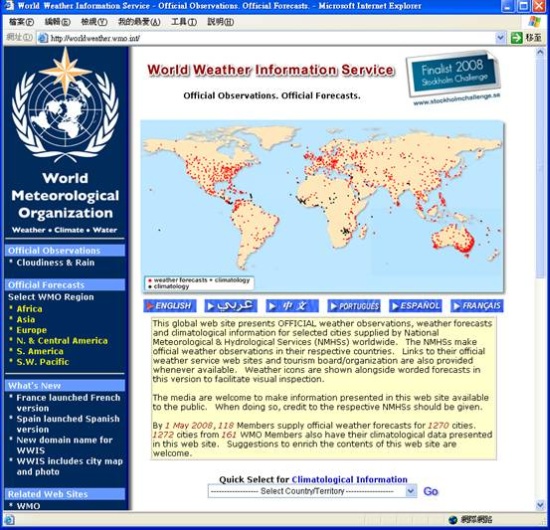The image size is (550, 530).
Task: Open 'WWIS includes city map and photo'
Action: coord(69,466)
